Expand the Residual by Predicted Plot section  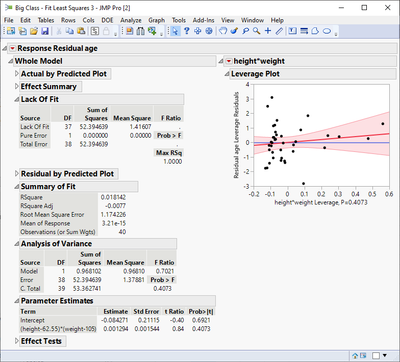[x=17, y=174]
